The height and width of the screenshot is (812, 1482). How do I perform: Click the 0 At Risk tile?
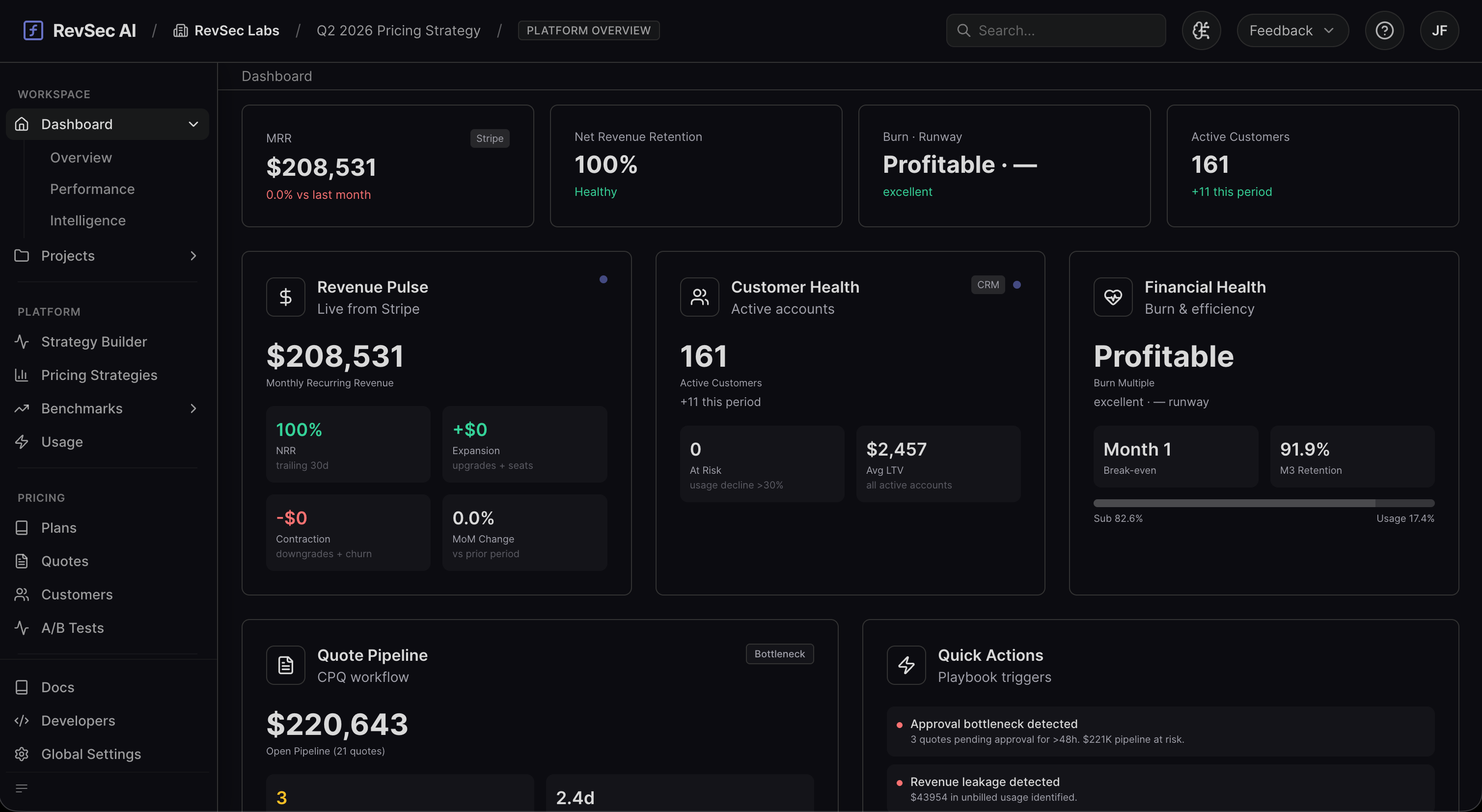click(762, 463)
